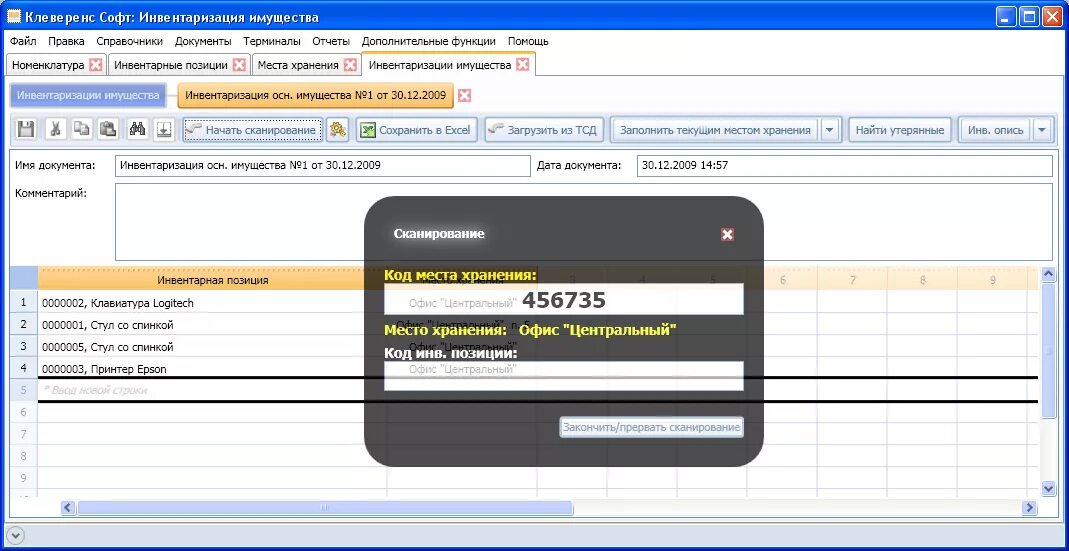Select the Инвентаризации имущества top tab
Viewport: 1069px width, 551px height.
click(x=440, y=65)
